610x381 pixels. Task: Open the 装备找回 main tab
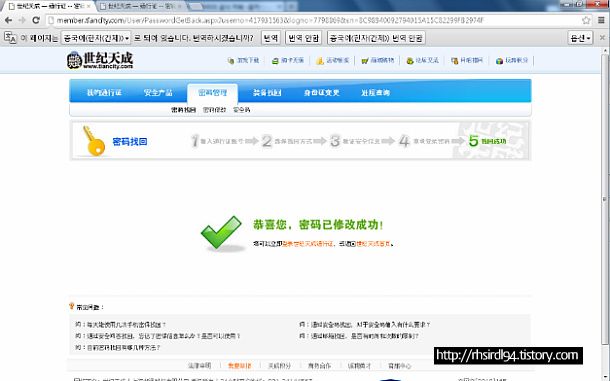point(267,93)
